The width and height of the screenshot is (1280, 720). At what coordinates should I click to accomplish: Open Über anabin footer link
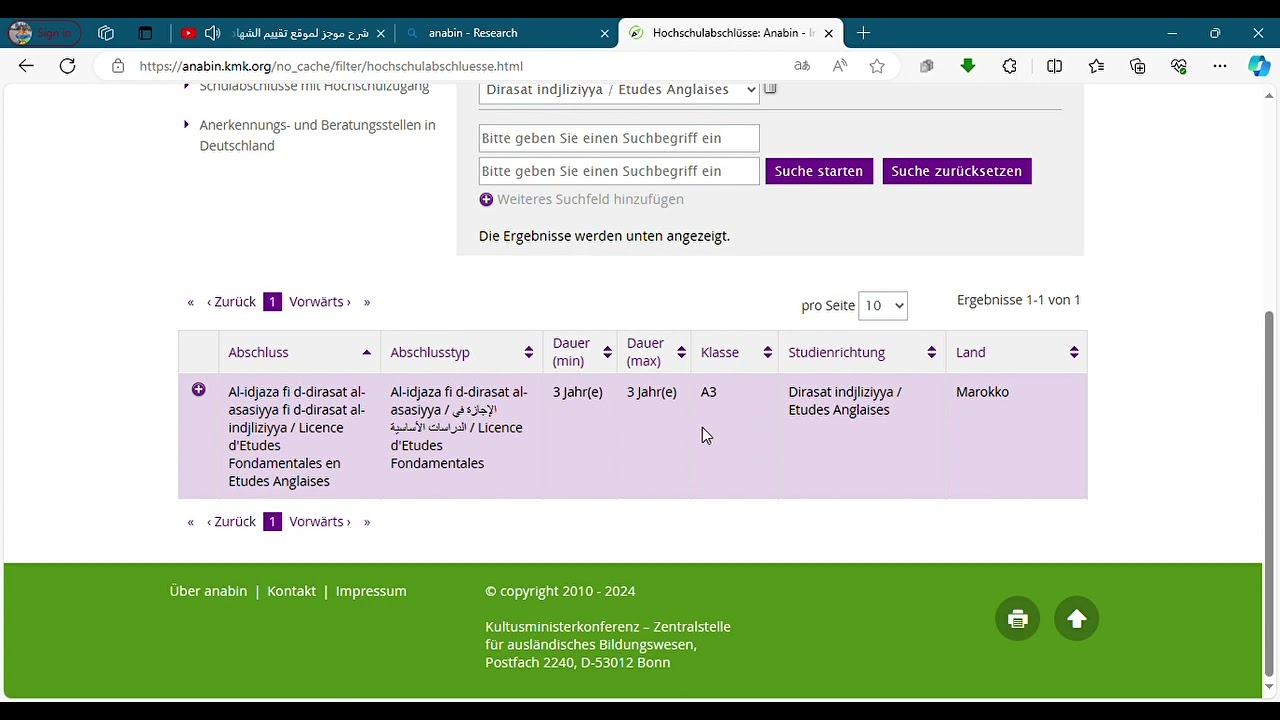coord(208,591)
